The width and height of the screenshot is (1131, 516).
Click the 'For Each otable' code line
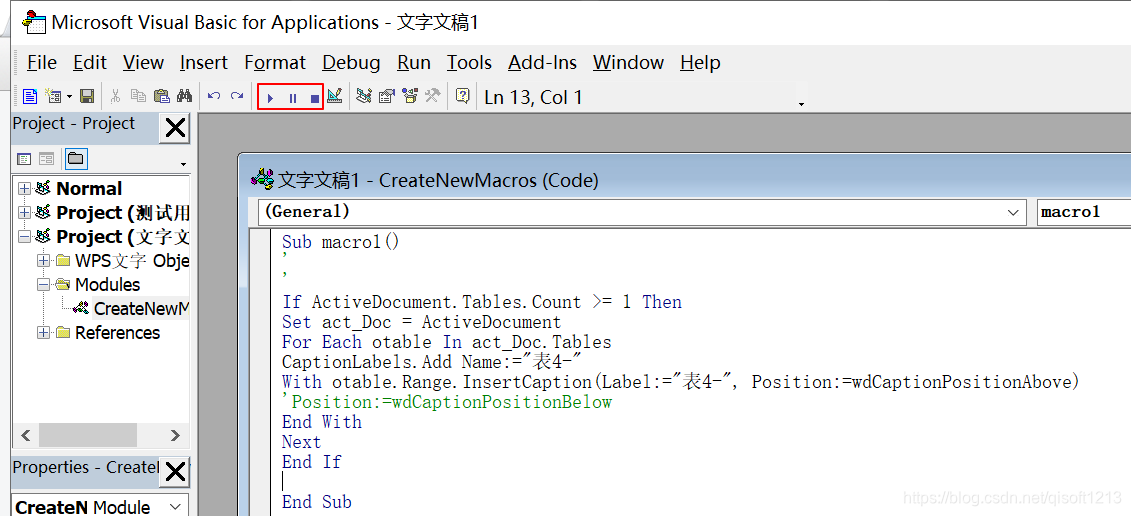point(446,342)
